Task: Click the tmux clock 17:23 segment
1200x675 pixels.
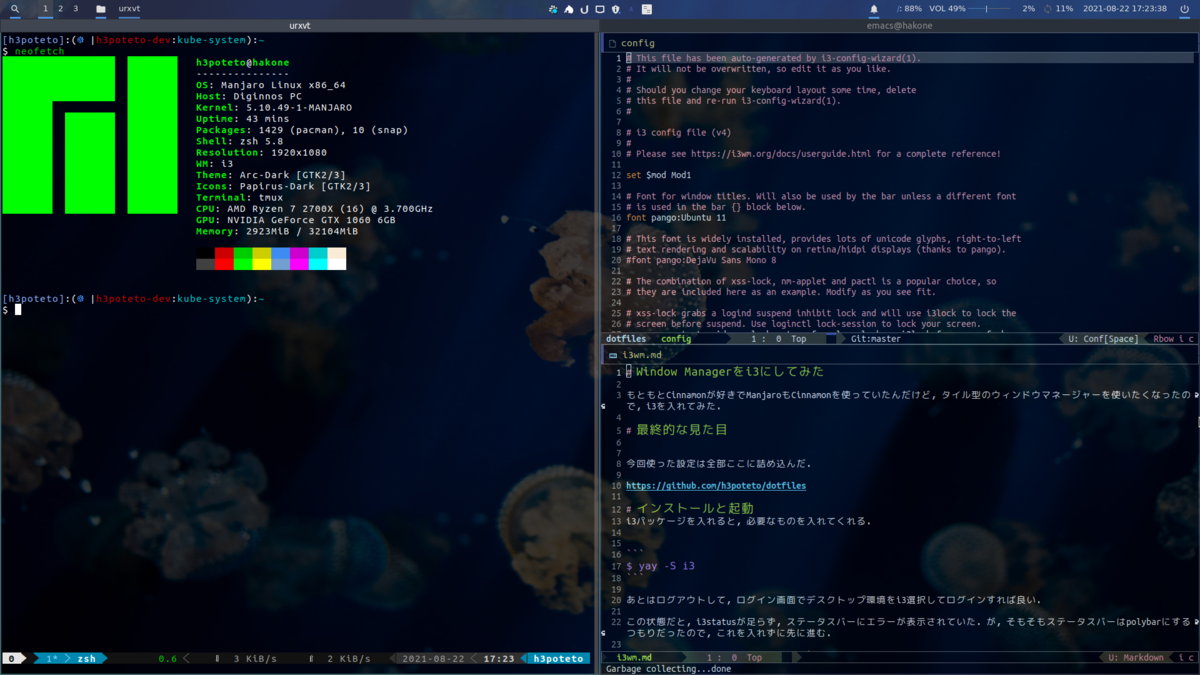Action: tap(499, 659)
